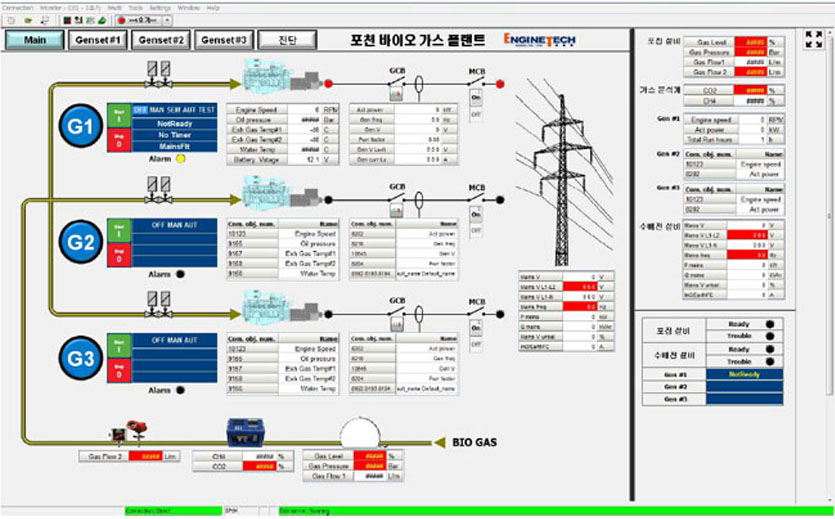Open the Help menu

click(212, 8)
